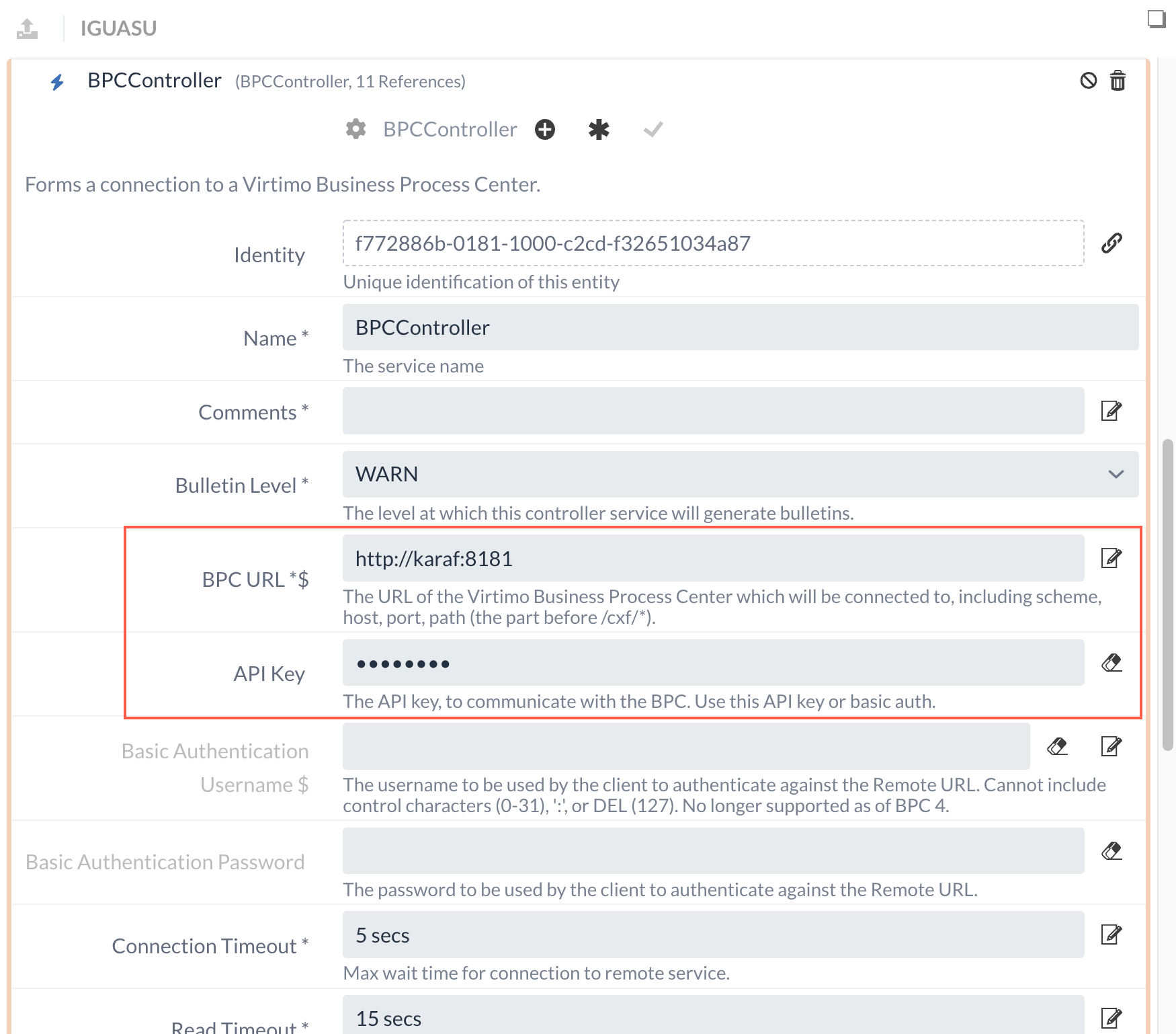Image resolution: width=1176 pixels, height=1034 pixels.
Task: Click the asterisk icon in the header
Action: [x=599, y=129]
